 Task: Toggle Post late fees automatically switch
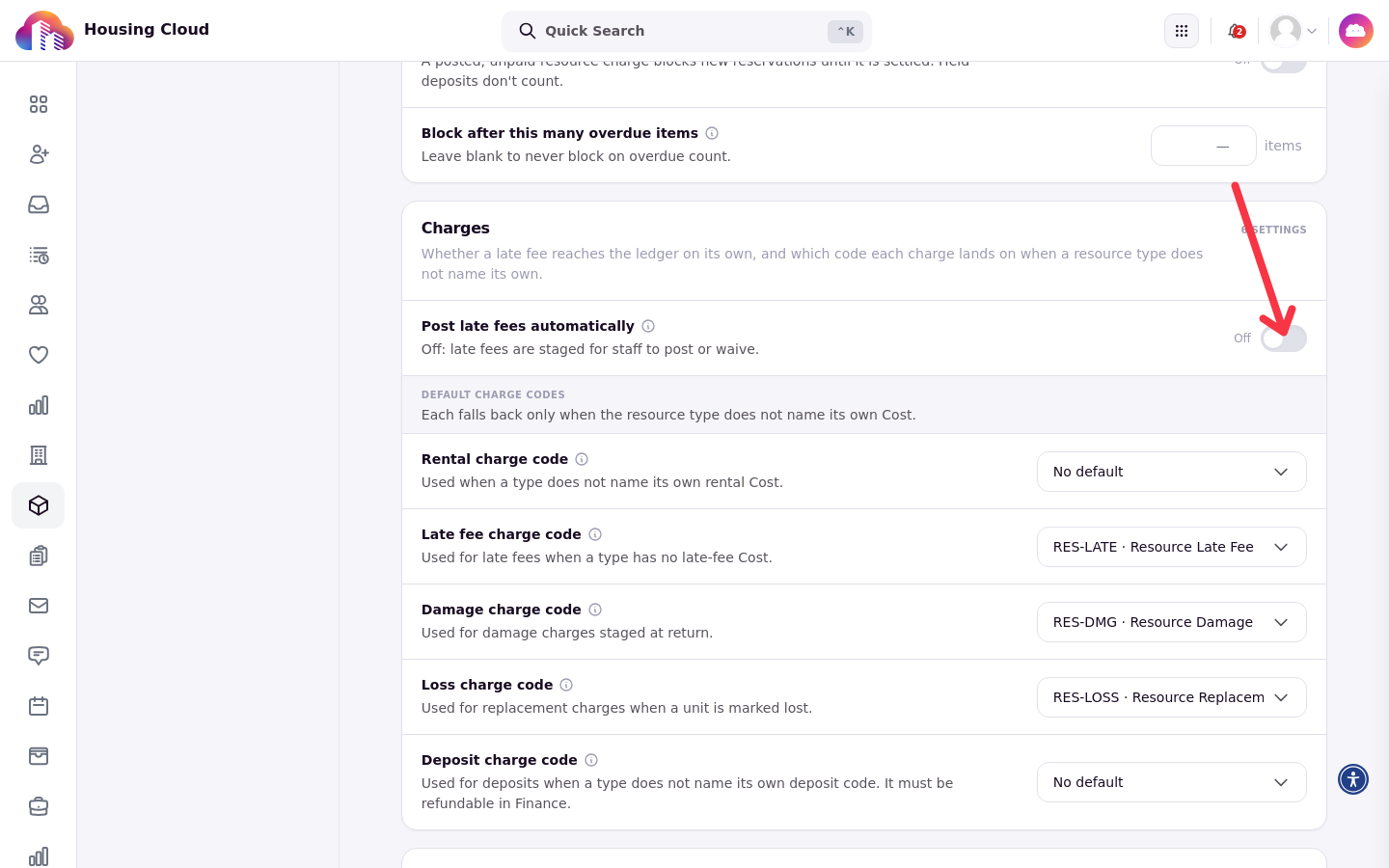pyautogui.click(x=1284, y=339)
